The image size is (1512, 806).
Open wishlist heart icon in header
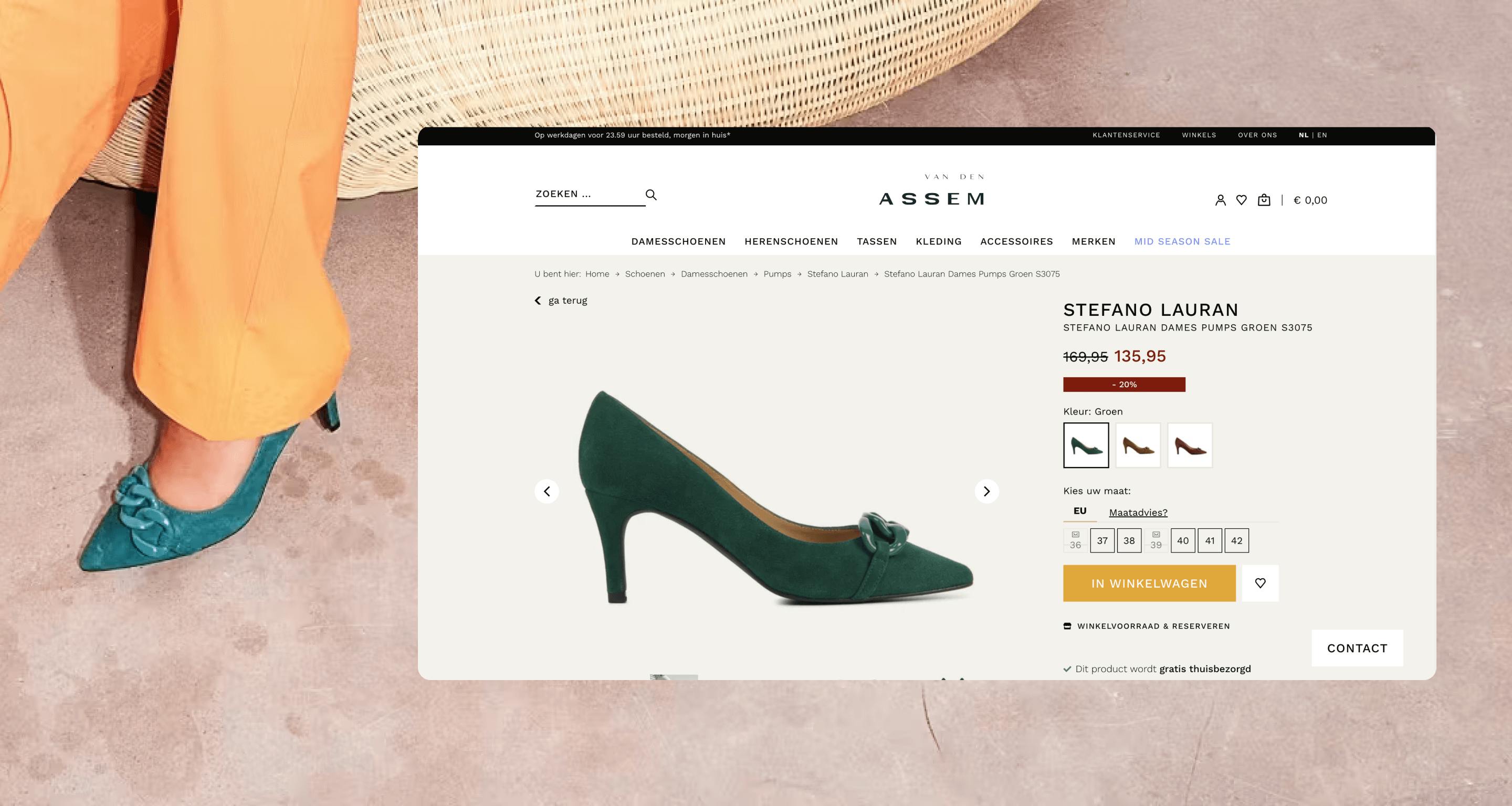point(1242,200)
